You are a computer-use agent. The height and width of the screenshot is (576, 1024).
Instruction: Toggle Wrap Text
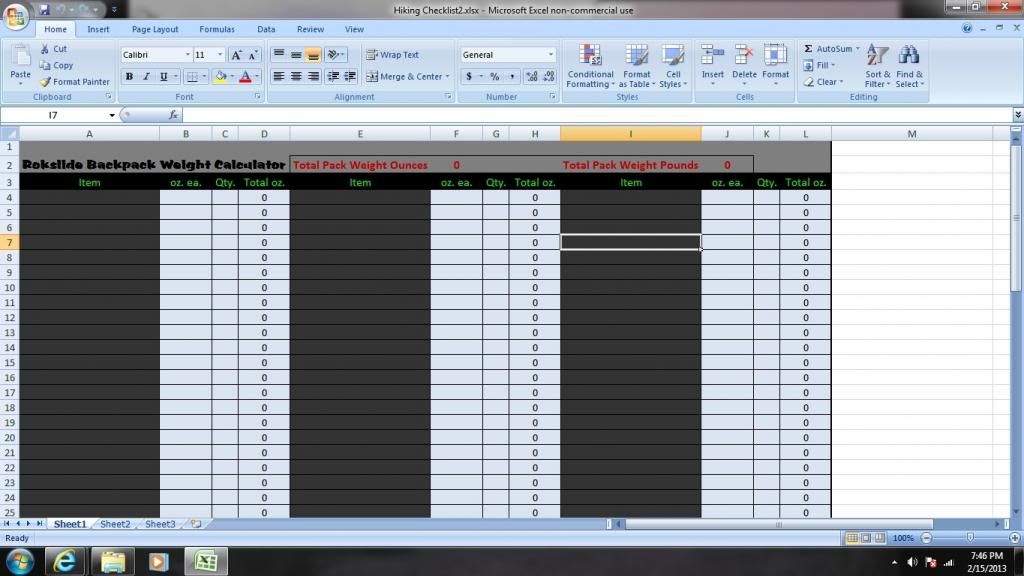[x=392, y=55]
